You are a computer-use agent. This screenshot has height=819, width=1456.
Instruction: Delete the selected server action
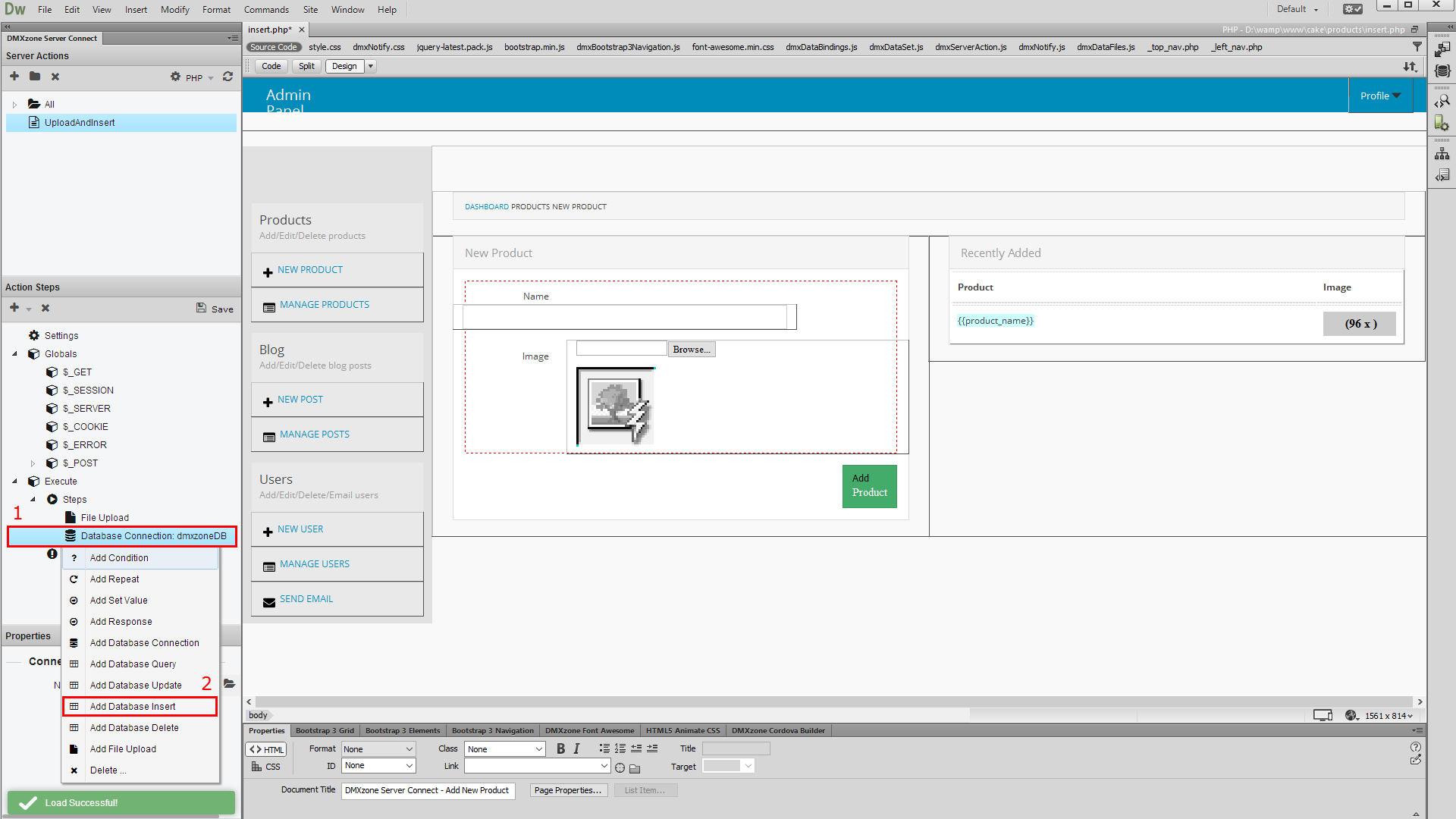(x=55, y=77)
